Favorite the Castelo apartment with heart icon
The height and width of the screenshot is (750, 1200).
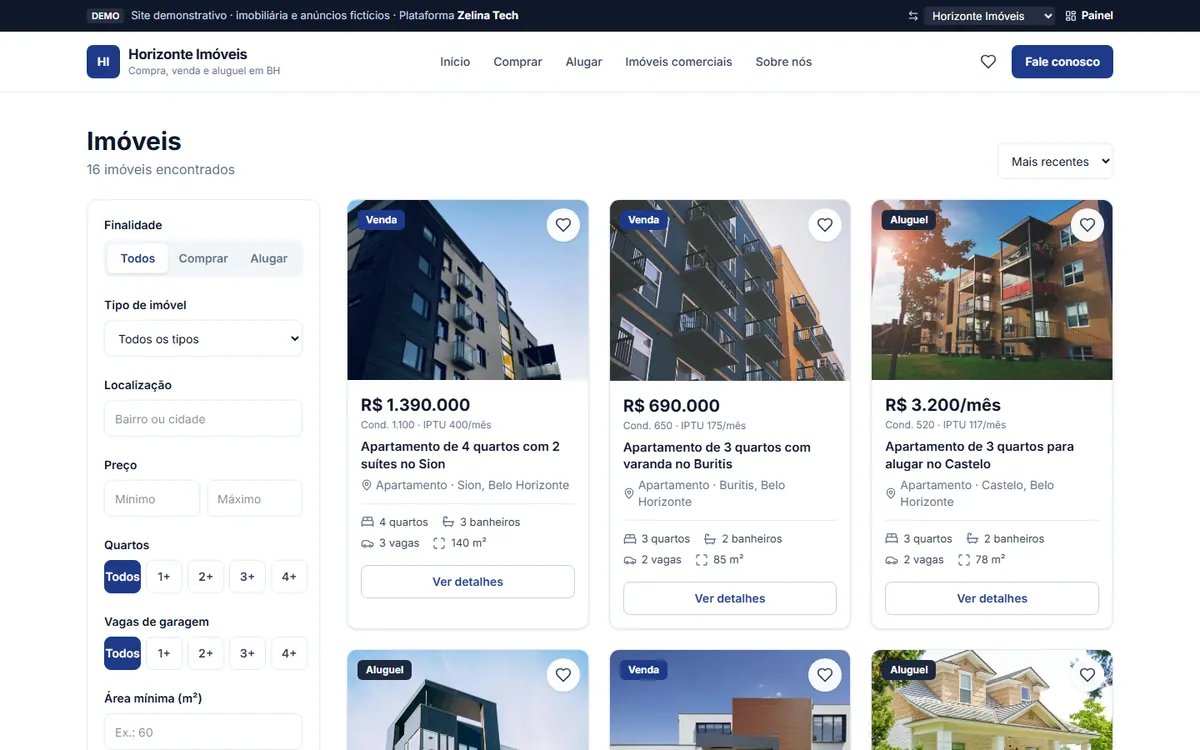1087,225
